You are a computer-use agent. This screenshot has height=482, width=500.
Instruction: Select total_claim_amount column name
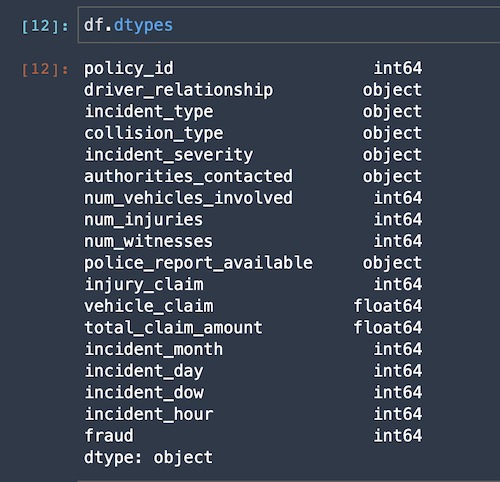click(173, 328)
